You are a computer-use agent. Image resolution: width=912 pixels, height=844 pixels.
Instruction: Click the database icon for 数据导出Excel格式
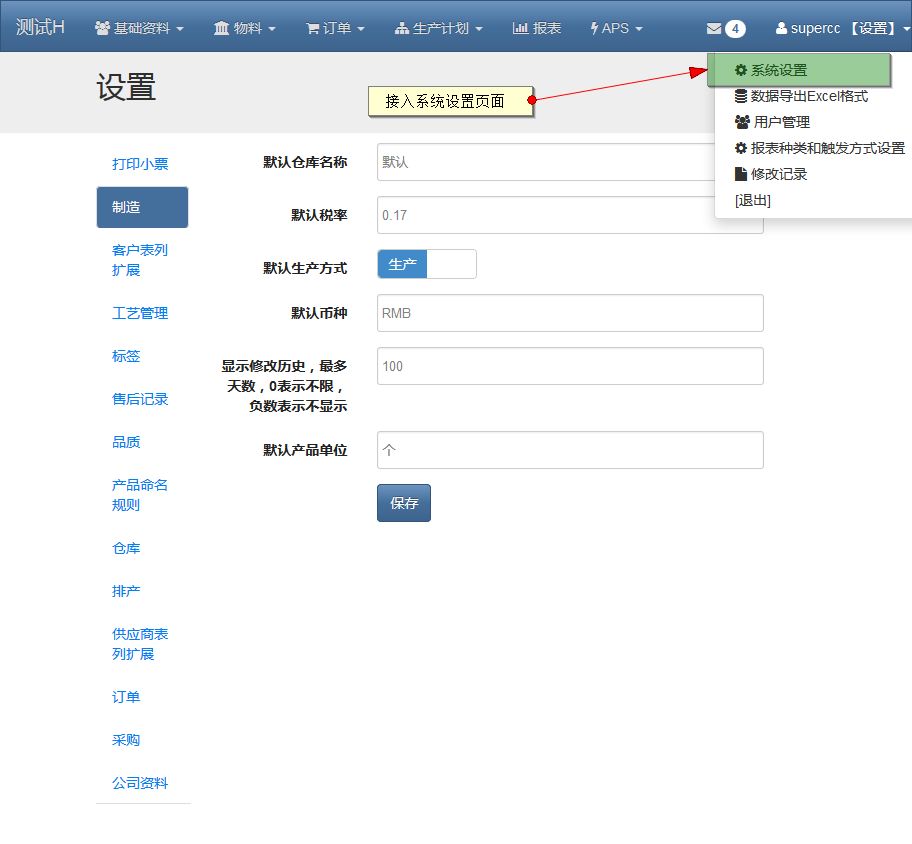click(740, 96)
